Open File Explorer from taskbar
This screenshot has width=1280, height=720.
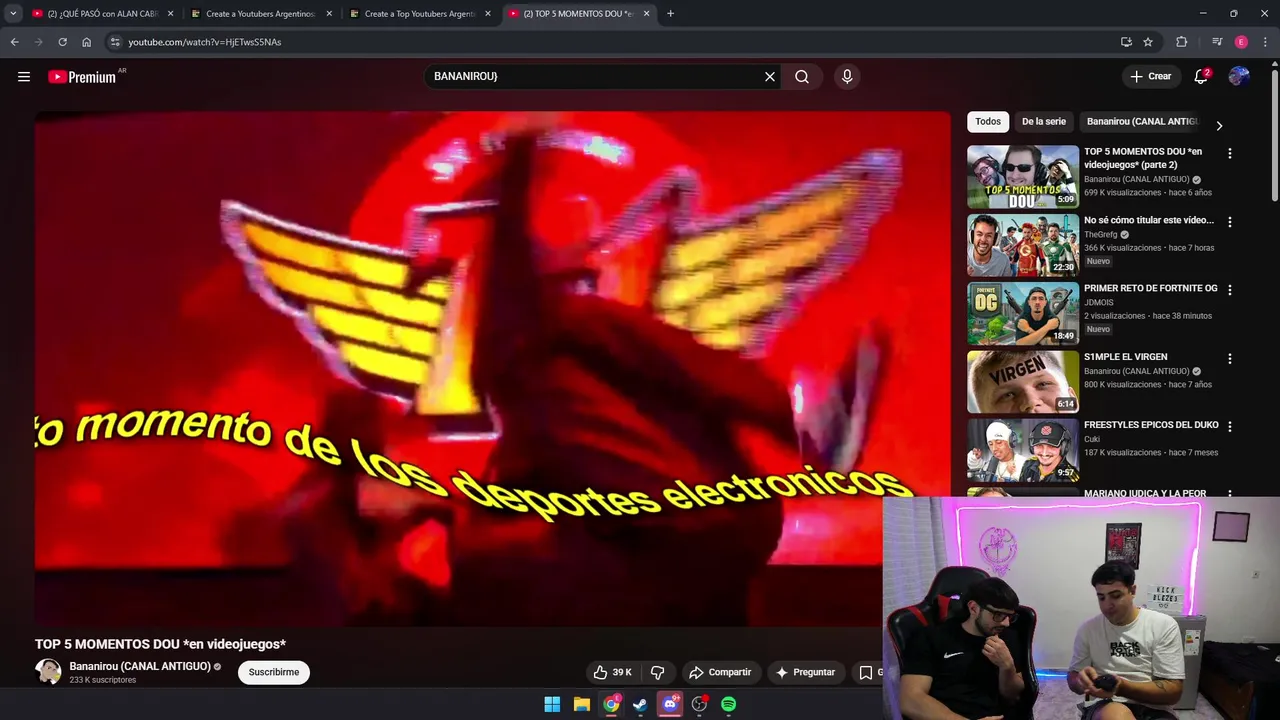(x=581, y=704)
